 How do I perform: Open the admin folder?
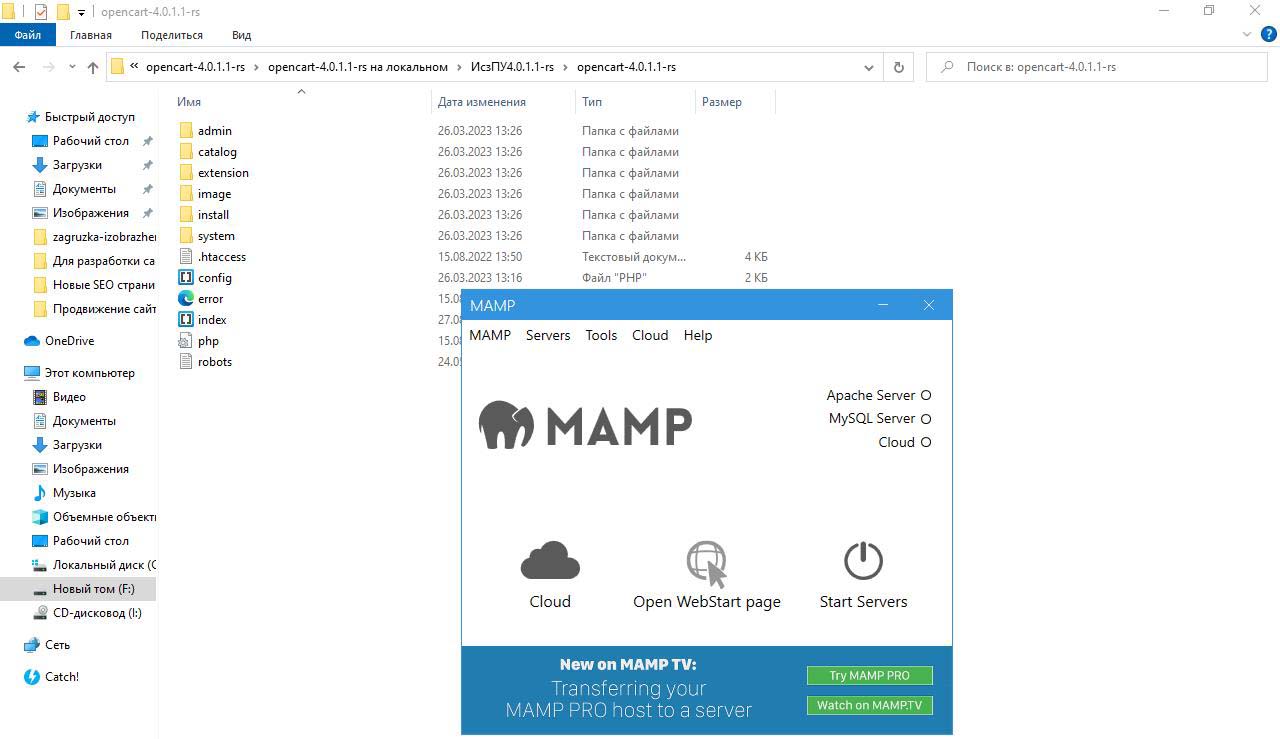pyautogui.click(x=214, y=131)
